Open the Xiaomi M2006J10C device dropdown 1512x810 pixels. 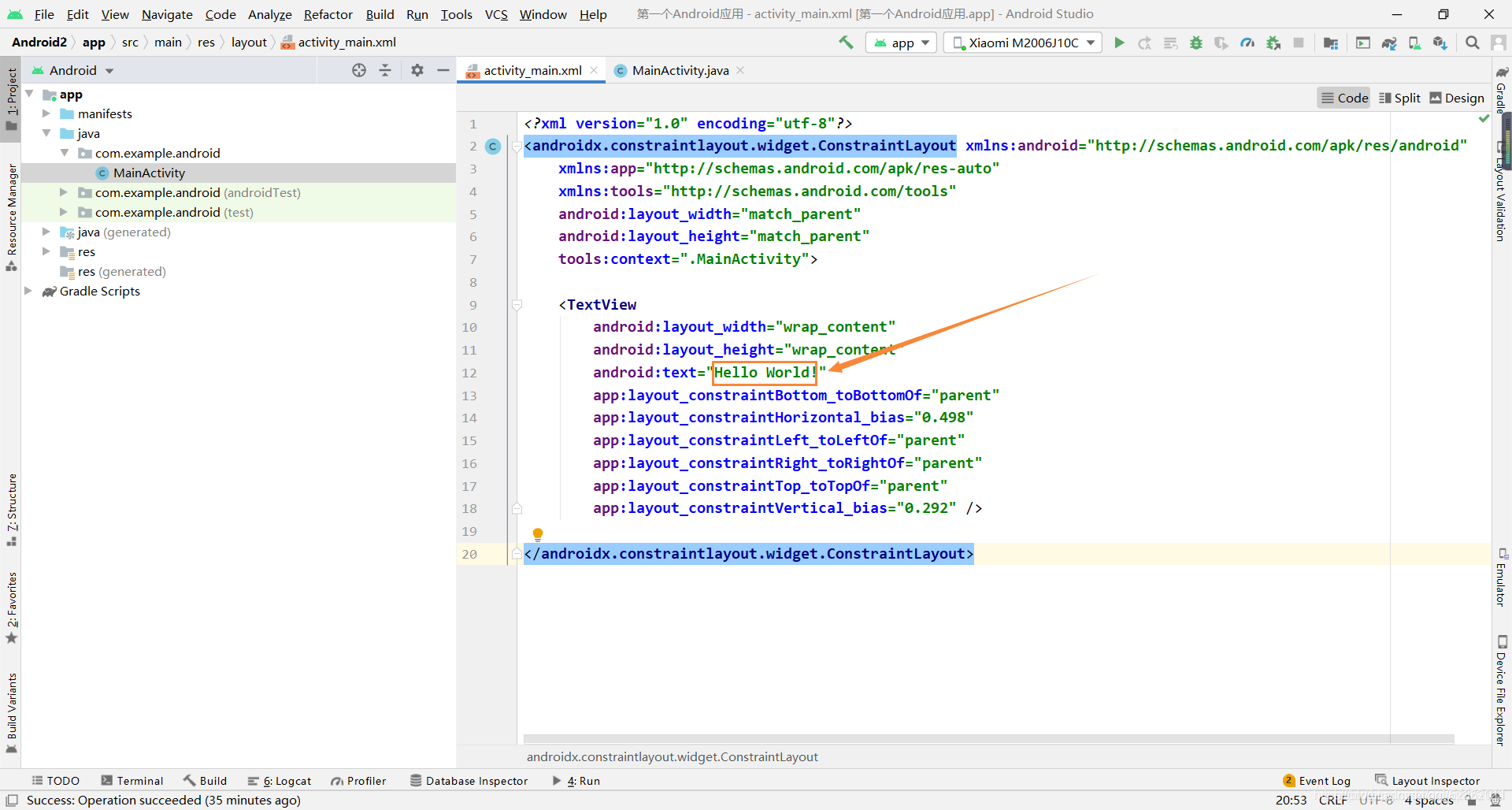point(1023,43)
